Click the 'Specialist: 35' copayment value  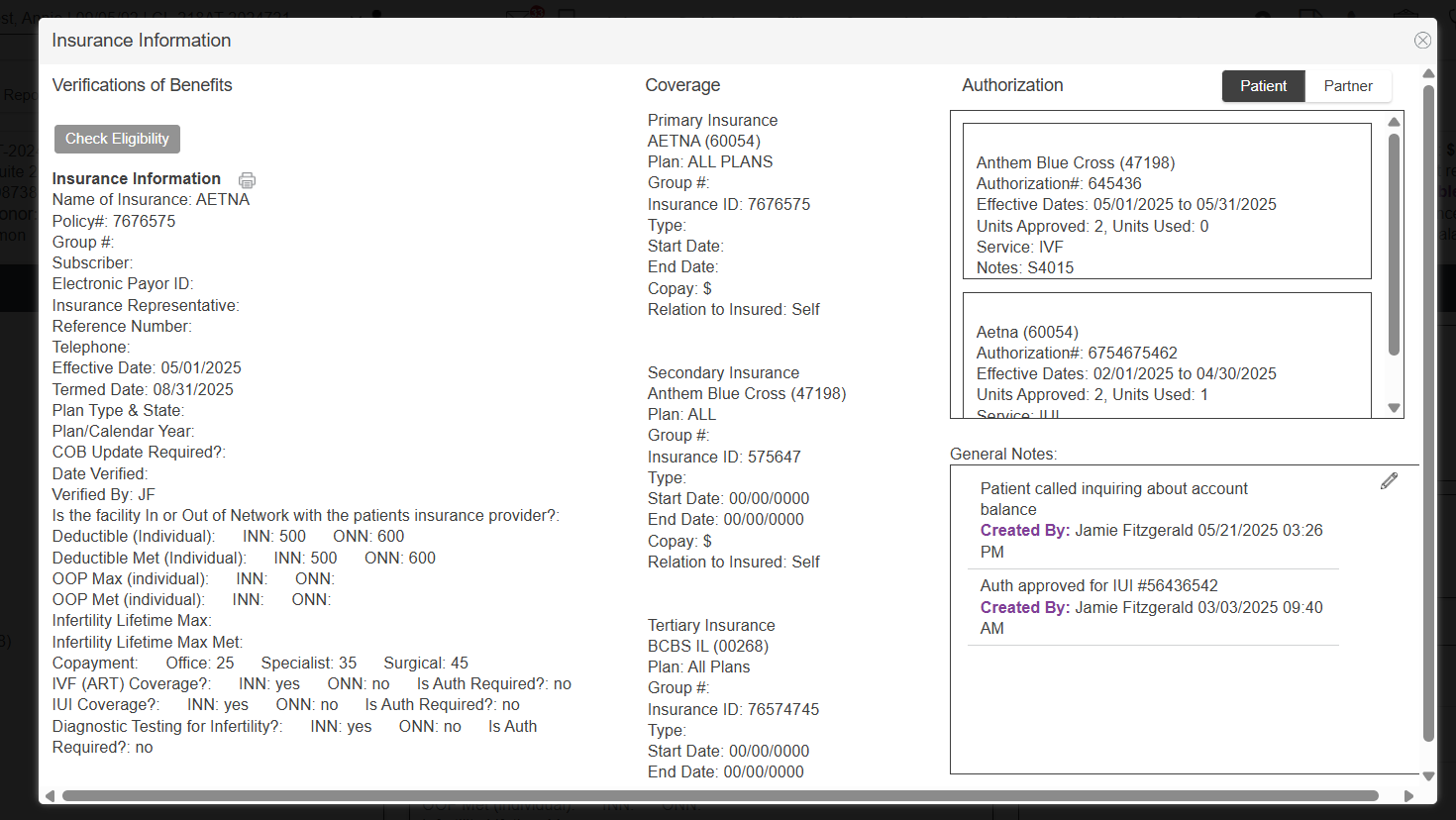[x=309, y=663]
